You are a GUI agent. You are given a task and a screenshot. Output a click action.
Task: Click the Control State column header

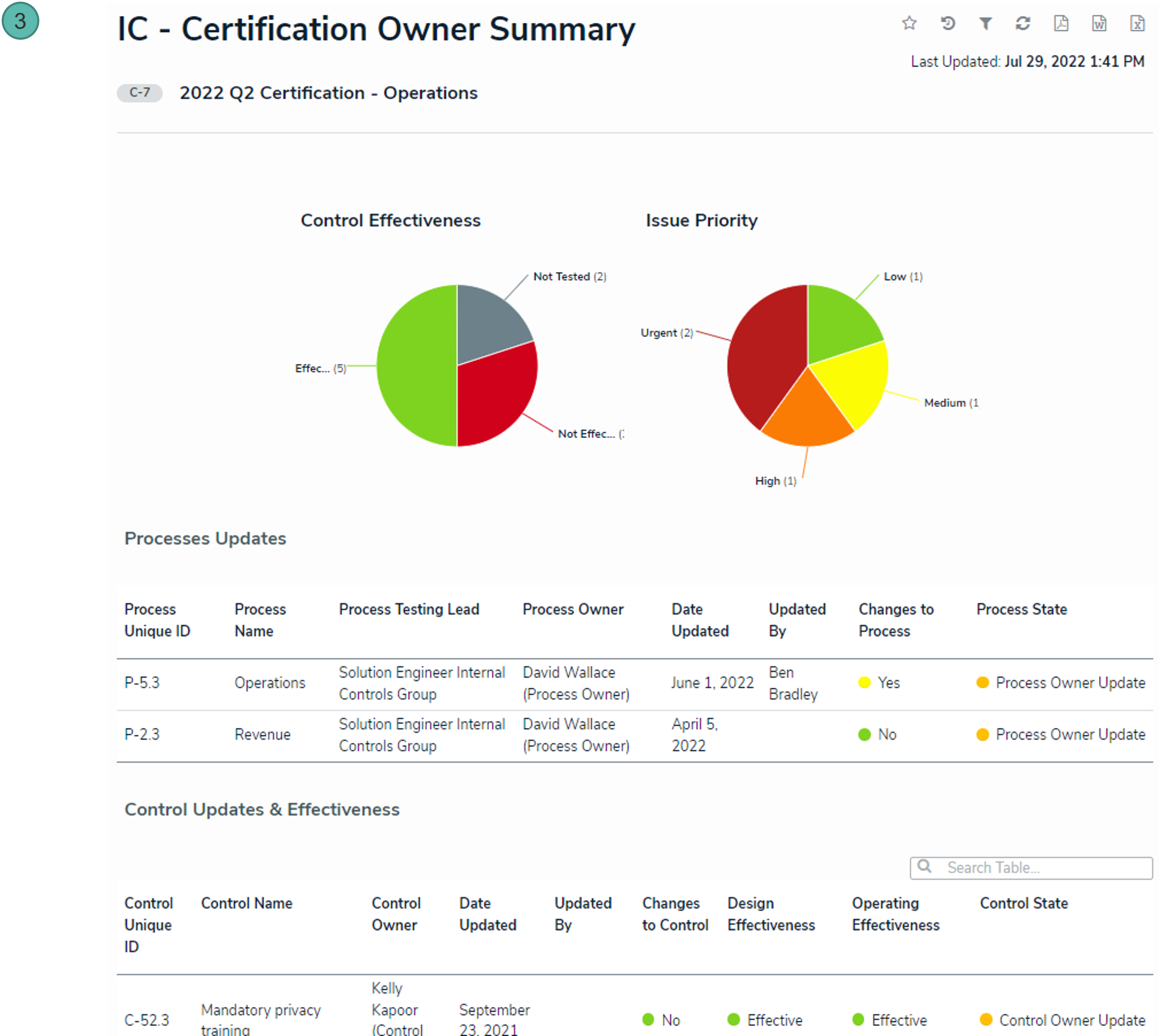(1023, 903)
